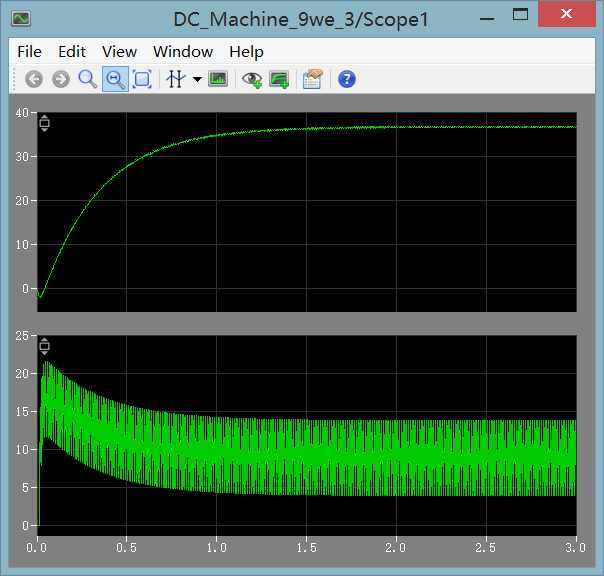The width and height of the screenshot is (604, 576).
Task: Click the 1.5 time axis label
Action: coord(306,547)
